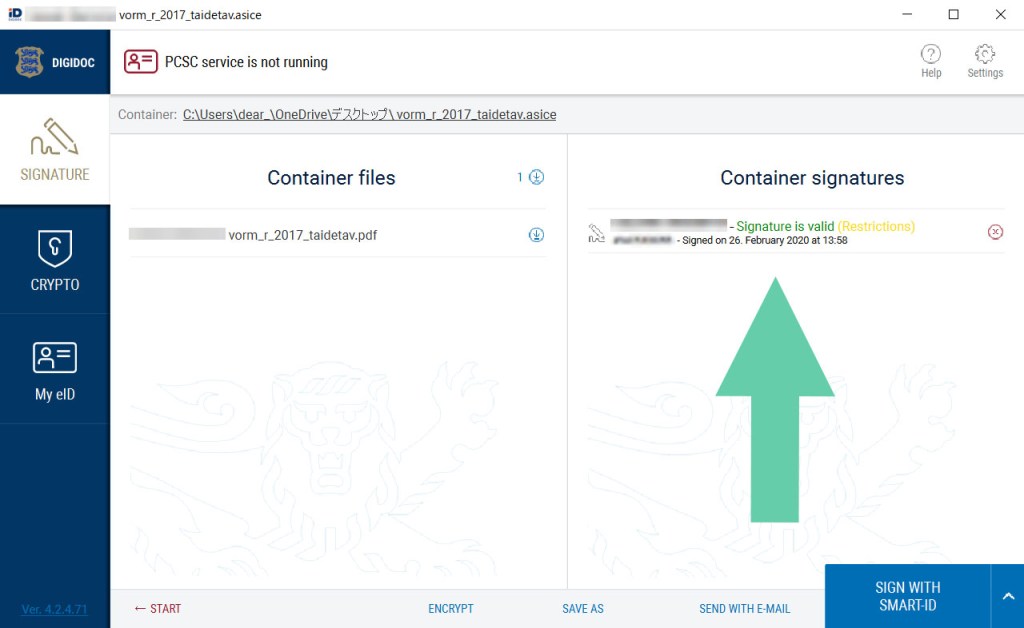This screenshot has height=628, width=1024.
Task: Click the signature pen icon beside signer
Action: pos(597,234)
